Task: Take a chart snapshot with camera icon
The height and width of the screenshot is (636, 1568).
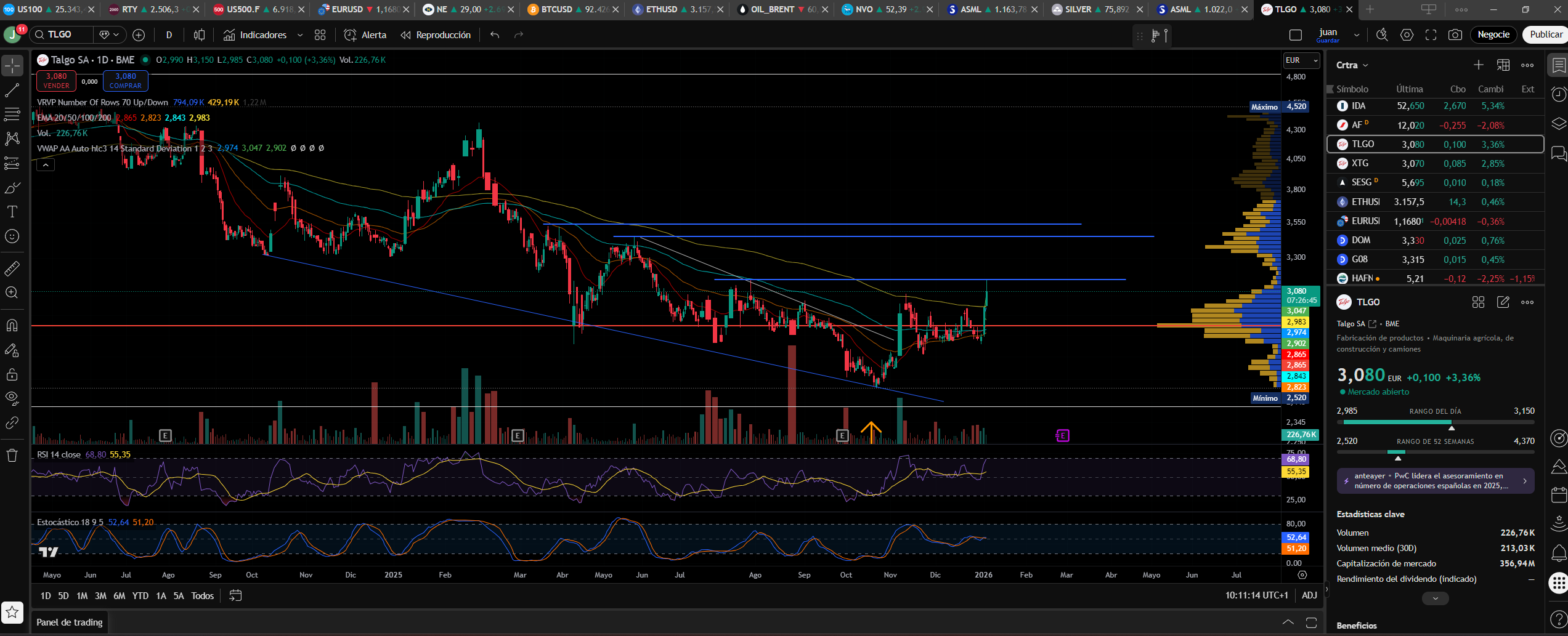Action: 1455,35
